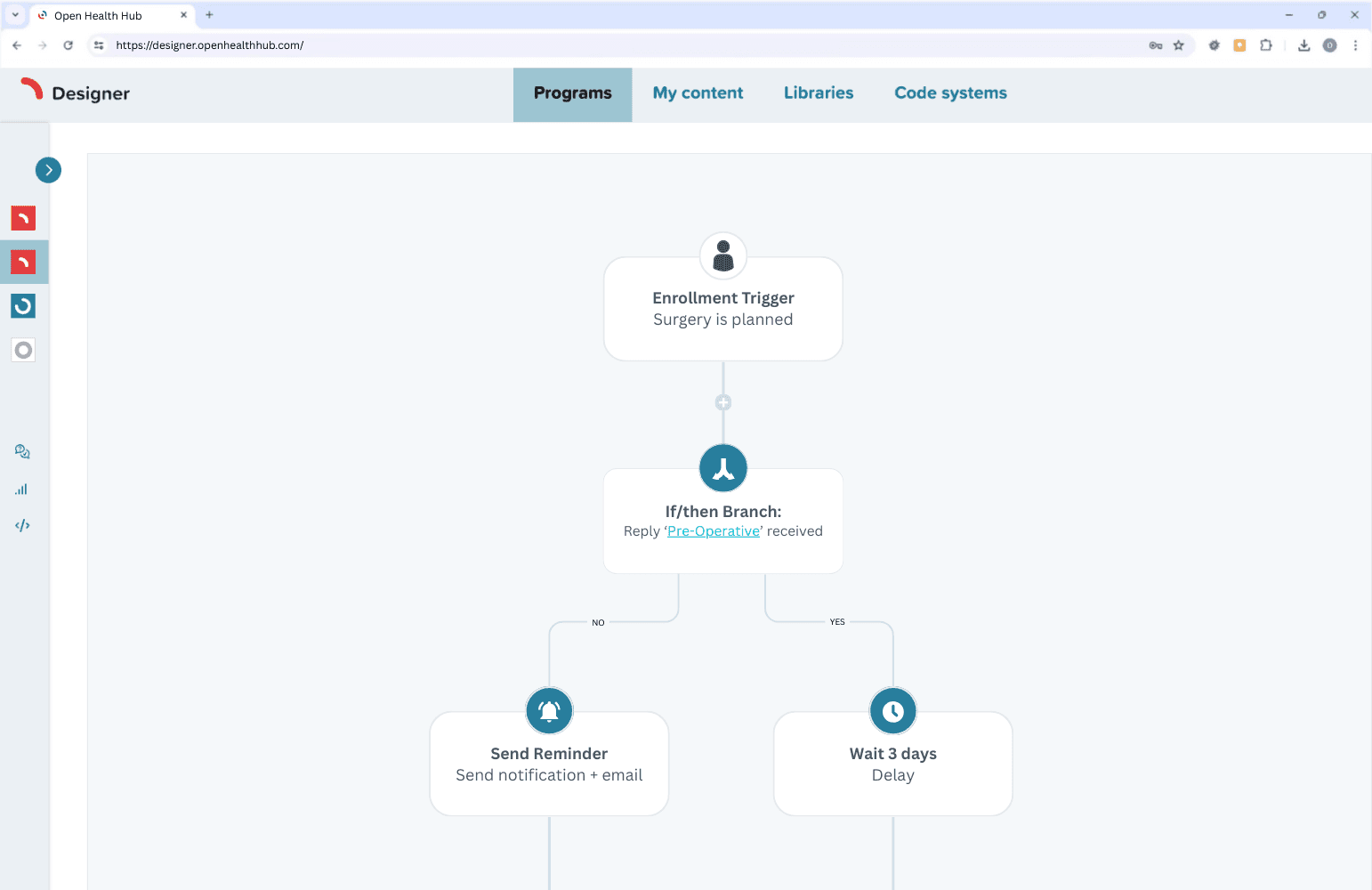Click the plus connector below Enrollment Trigger
The height and width of the screenshot is (890, 1372).
click(x=722, y=402)
